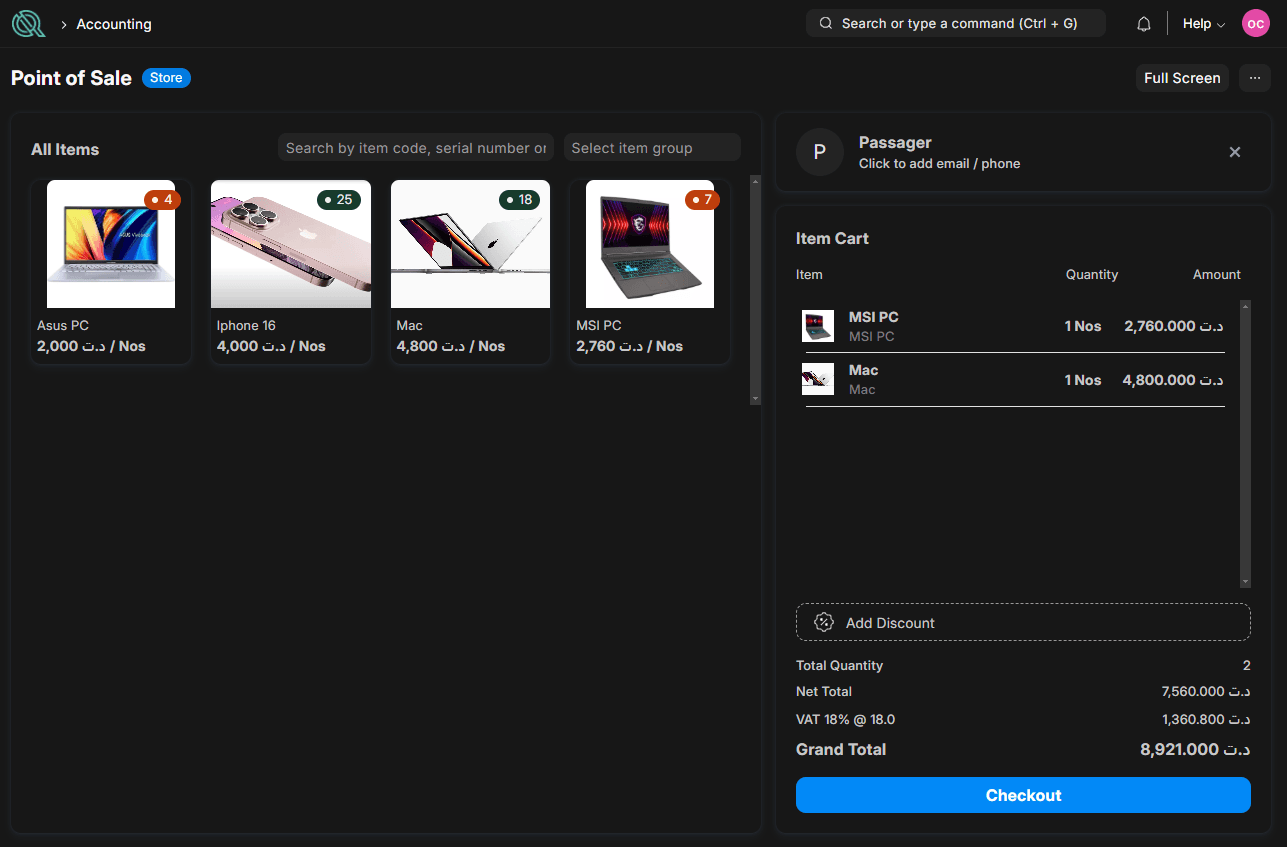Click the app logo in top bar

coord(28,23)
